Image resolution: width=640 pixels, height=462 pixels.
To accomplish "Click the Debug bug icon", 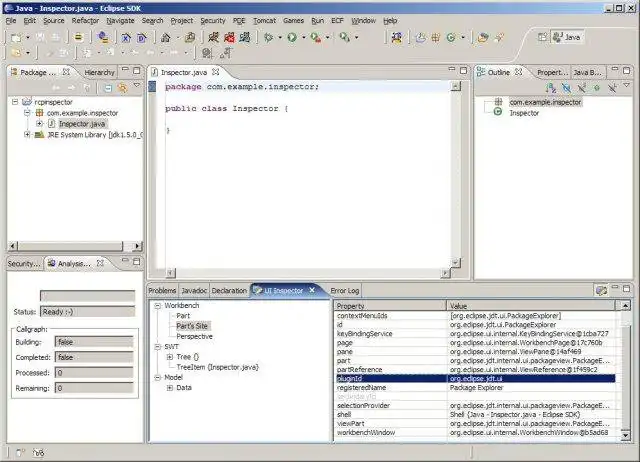I will (268, 38).
